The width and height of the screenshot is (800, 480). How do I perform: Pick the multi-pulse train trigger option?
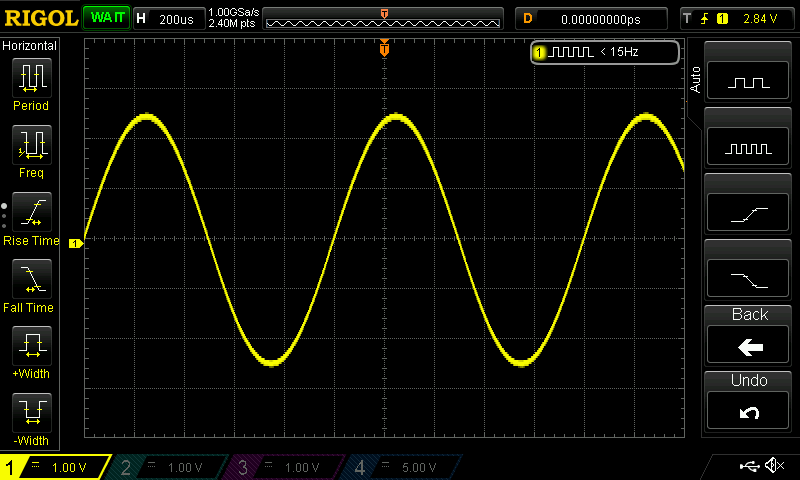pos(749,148)
